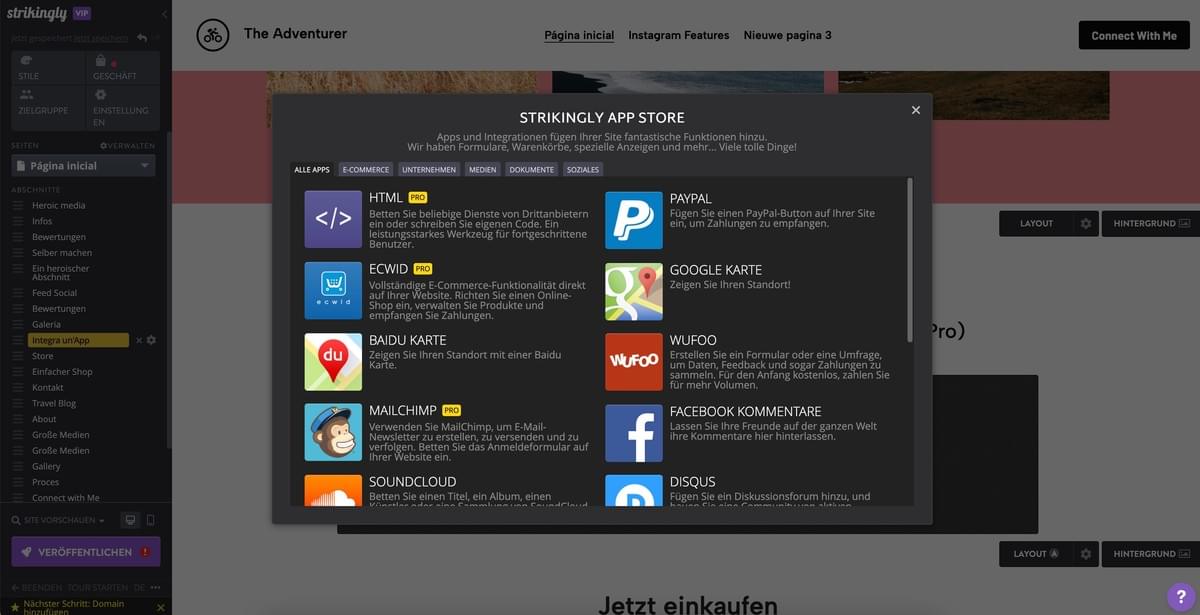Open upper layout settings gear
The image size is (1200, 615).
click(1086, 223)
